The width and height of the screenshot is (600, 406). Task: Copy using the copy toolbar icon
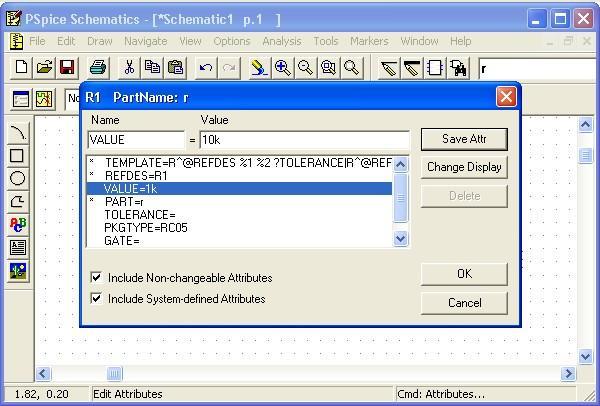(152, 68)
